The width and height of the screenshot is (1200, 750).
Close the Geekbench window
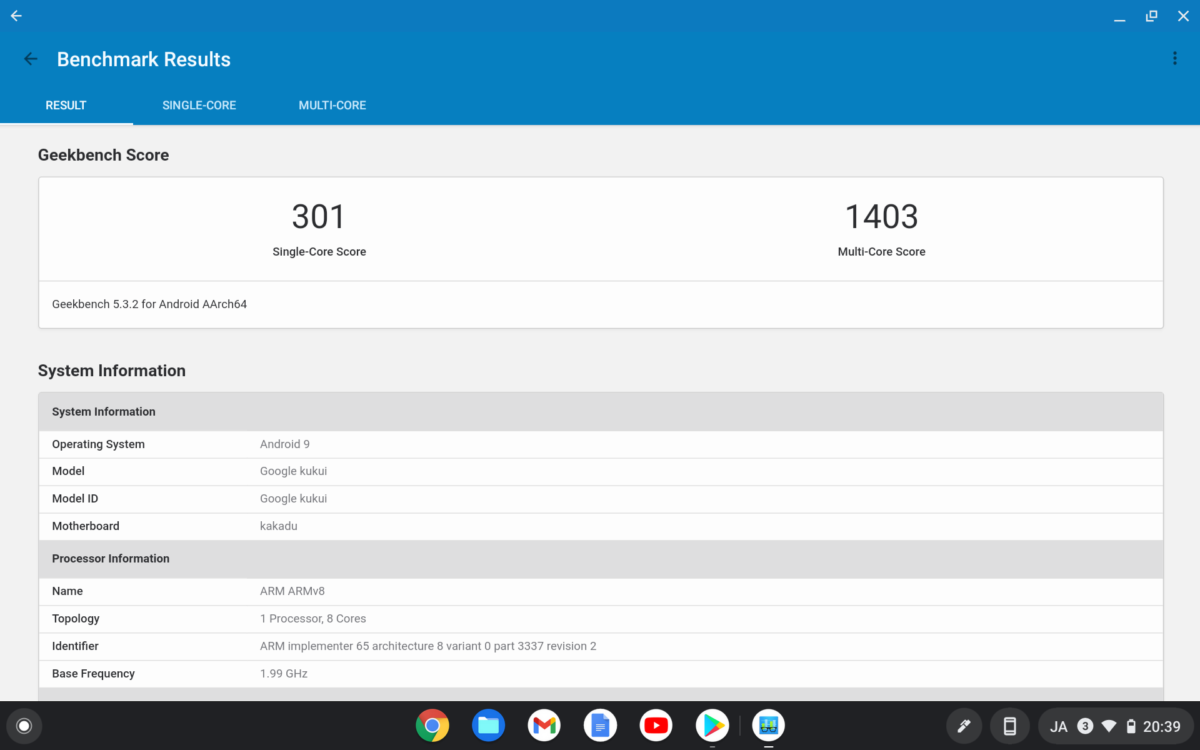(1181, 16)
